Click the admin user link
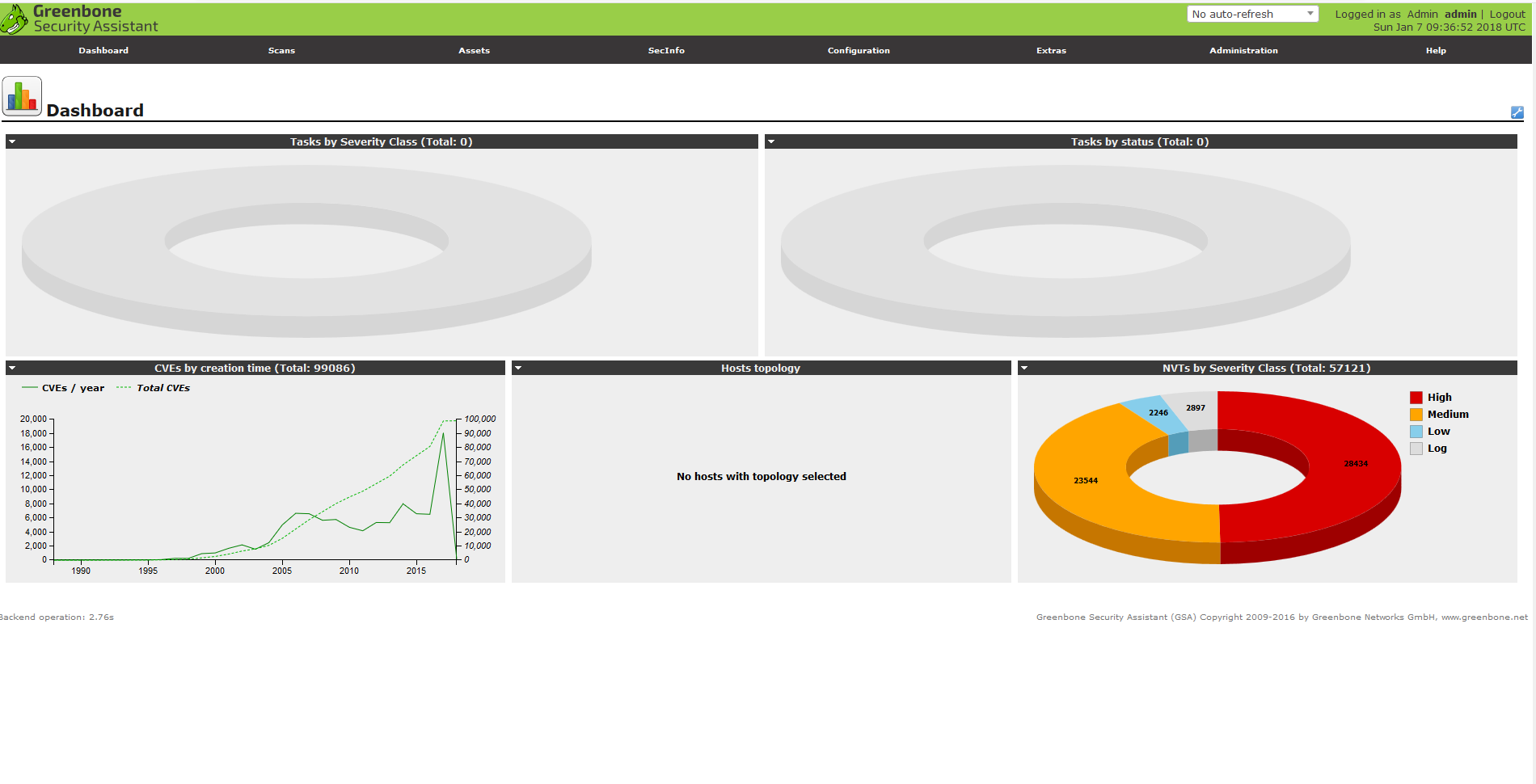 pyautogui.click(x=1460, y=14)
